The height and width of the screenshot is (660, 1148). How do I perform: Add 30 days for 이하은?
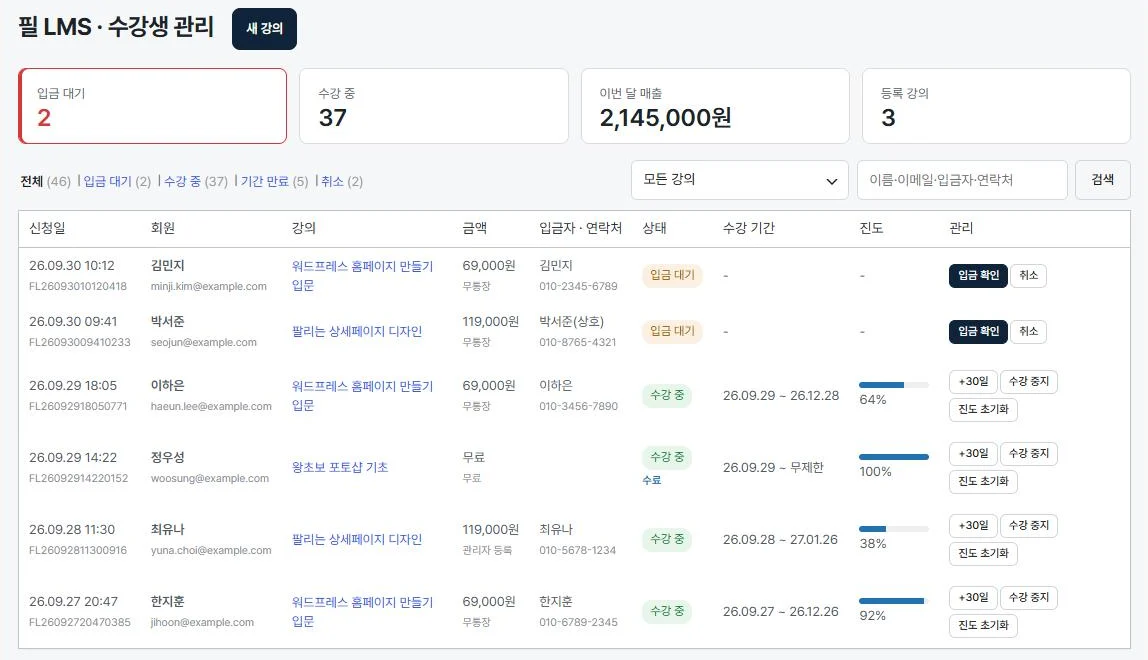(973, 382)
